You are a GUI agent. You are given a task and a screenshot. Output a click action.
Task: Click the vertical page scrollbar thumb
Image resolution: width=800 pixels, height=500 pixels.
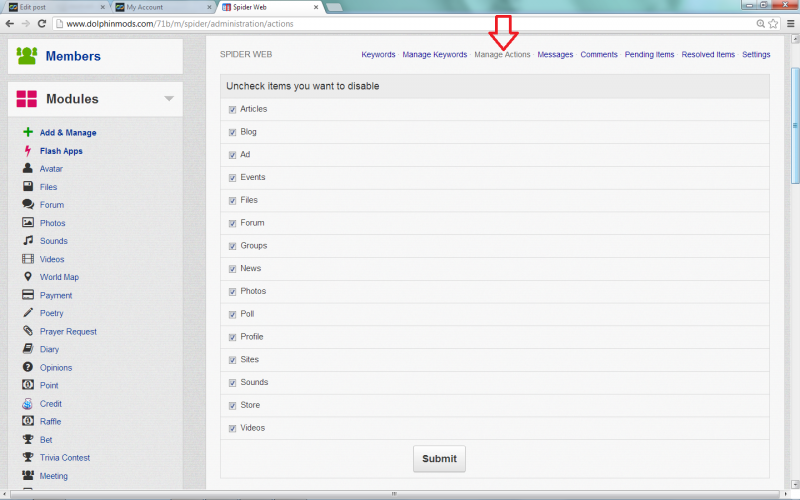[x=795, y=126]
